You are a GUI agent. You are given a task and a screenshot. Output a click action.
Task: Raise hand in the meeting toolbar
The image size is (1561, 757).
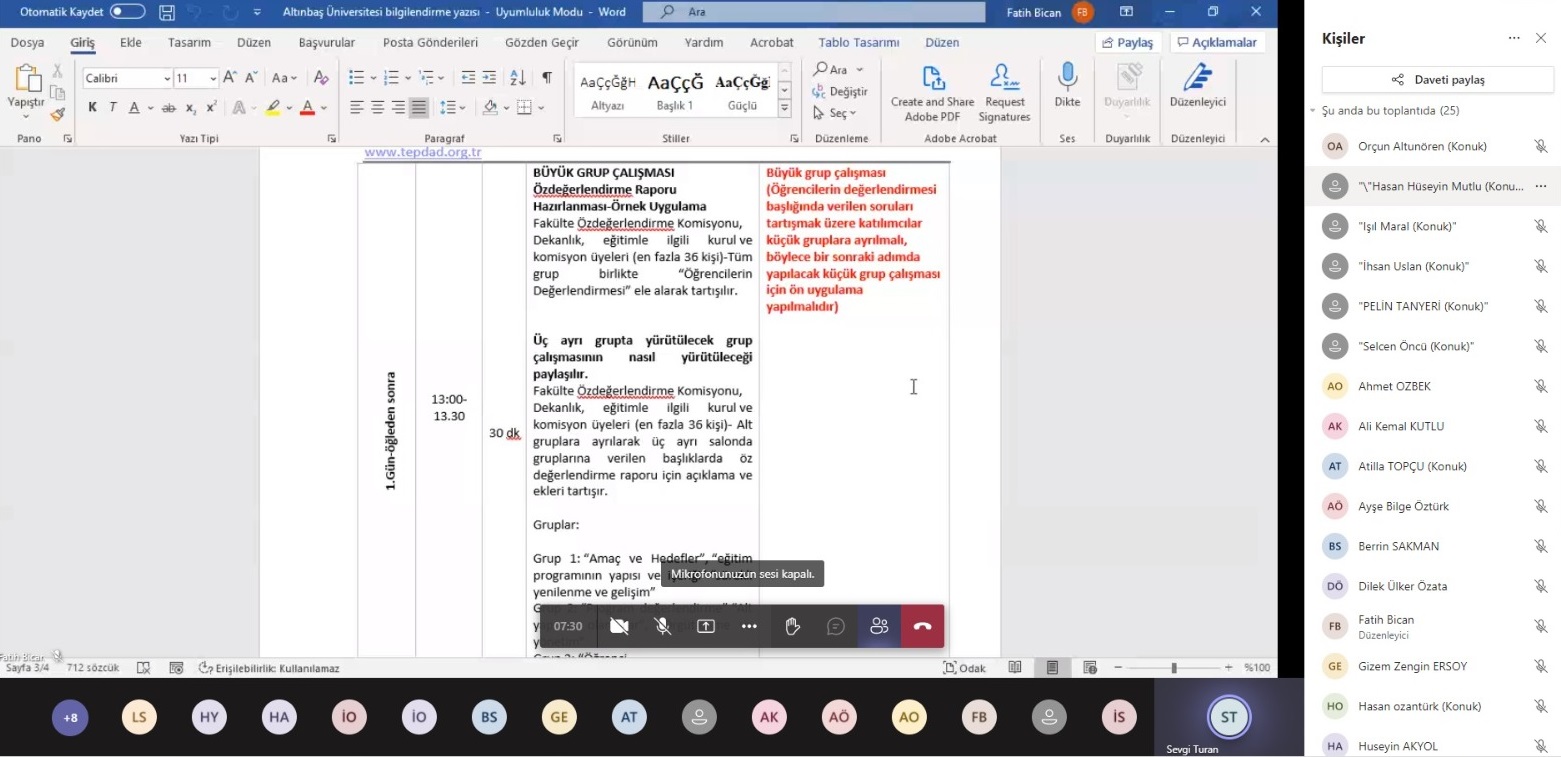pyautogui.click(x=792, y=626)
